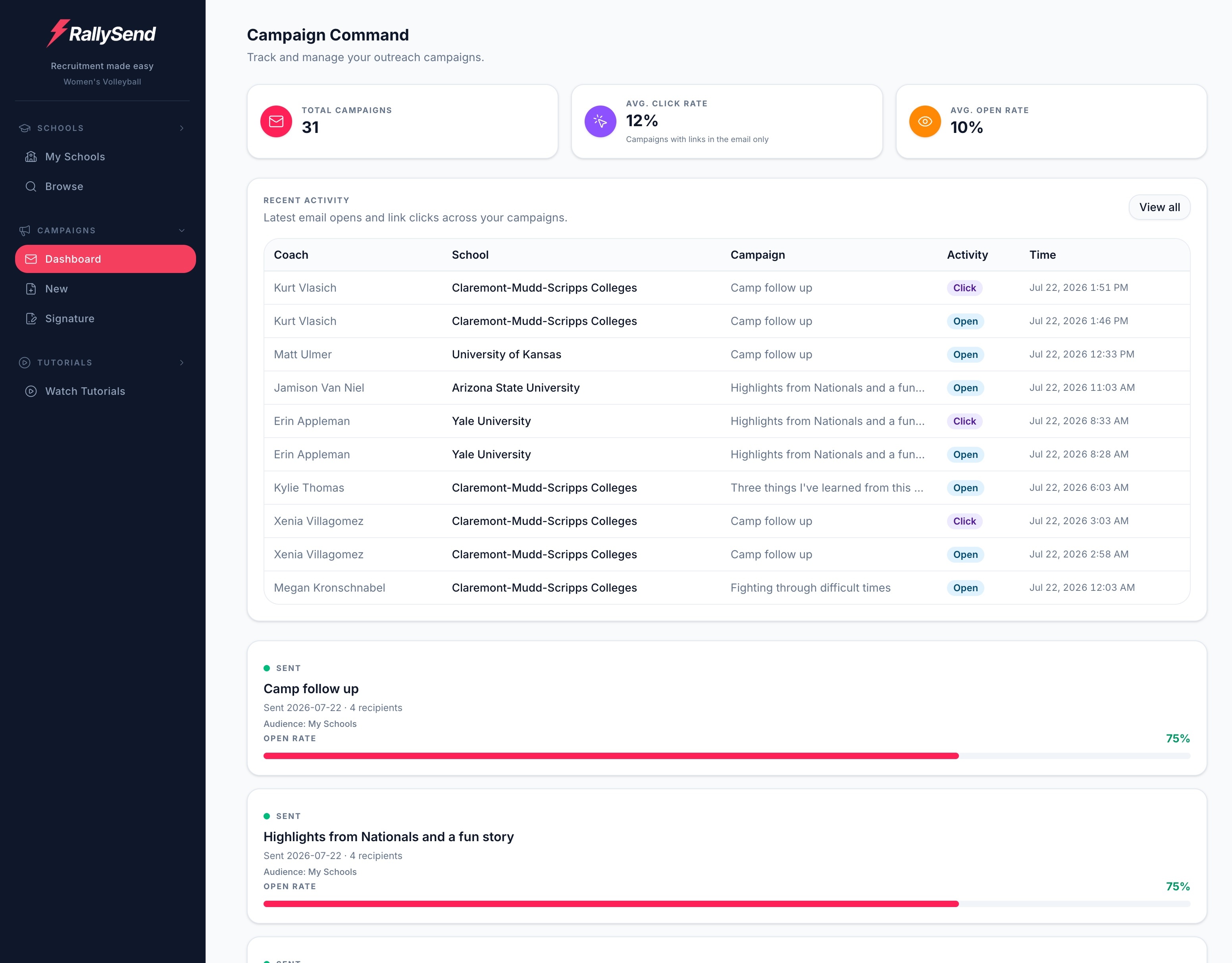The width and height of the screenshot is (1232, 963).
Task: Click Three things I've learned campaign cell
Action: pos(826,488)
